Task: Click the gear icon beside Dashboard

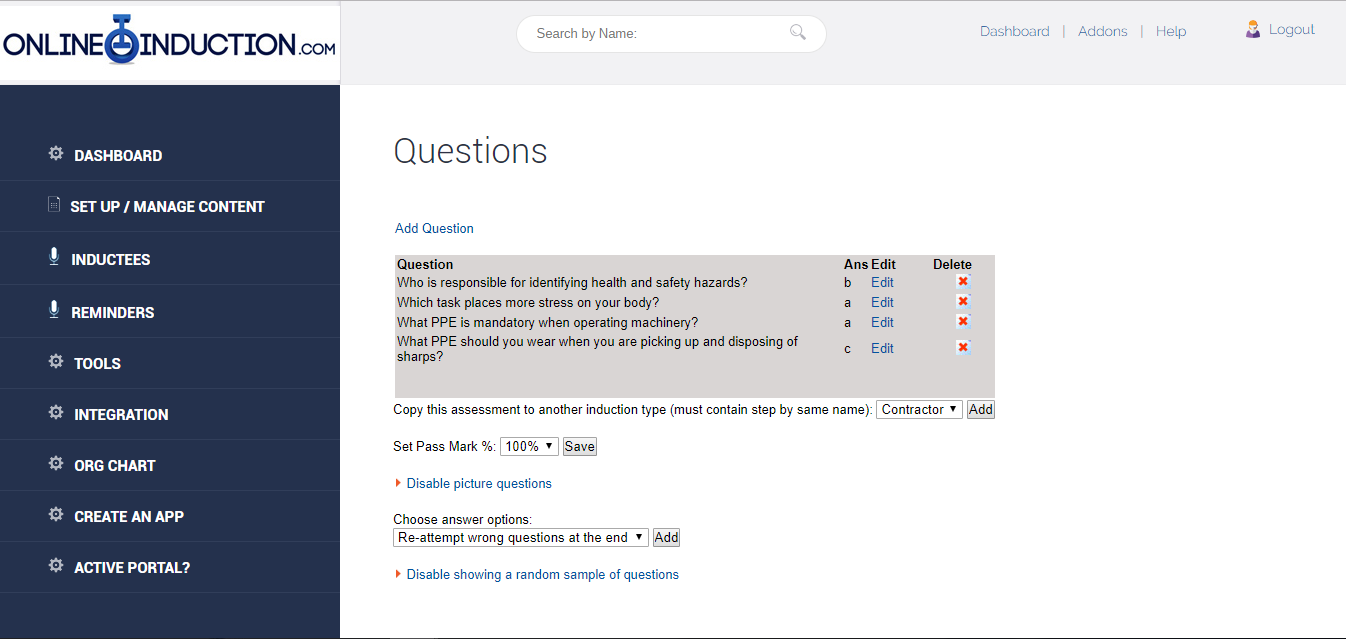Action: pos(56,154)
